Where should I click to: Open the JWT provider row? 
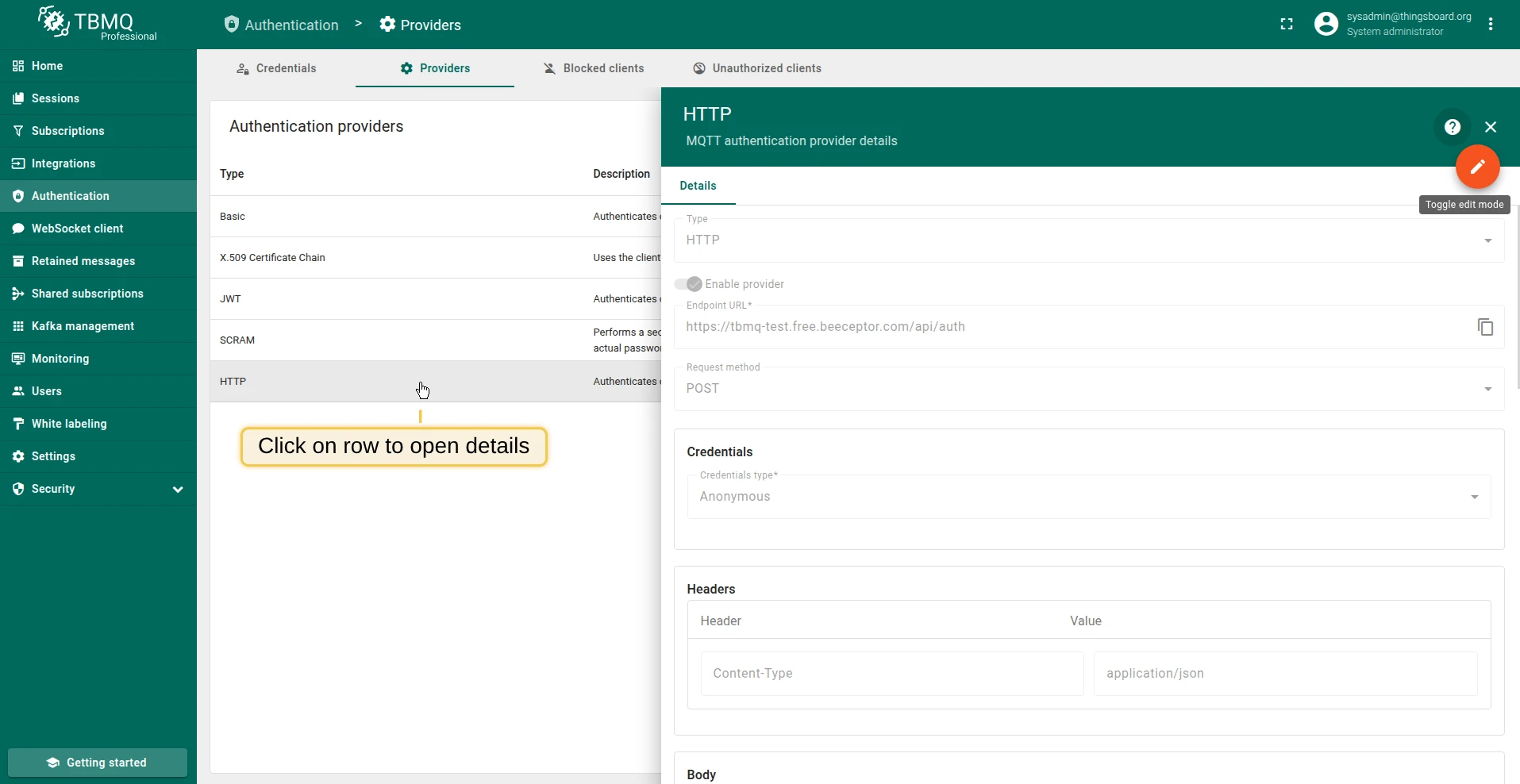[x=436, y=299]
